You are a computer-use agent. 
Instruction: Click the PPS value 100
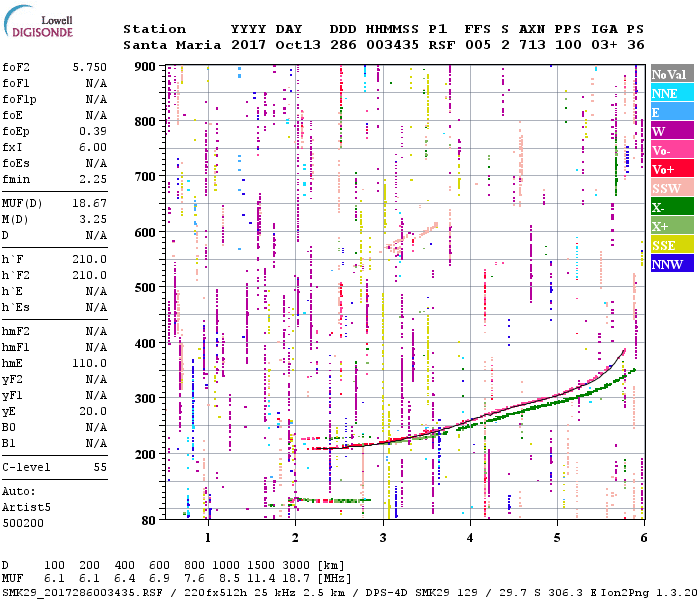pyautogui.click(x=568, y=45)
